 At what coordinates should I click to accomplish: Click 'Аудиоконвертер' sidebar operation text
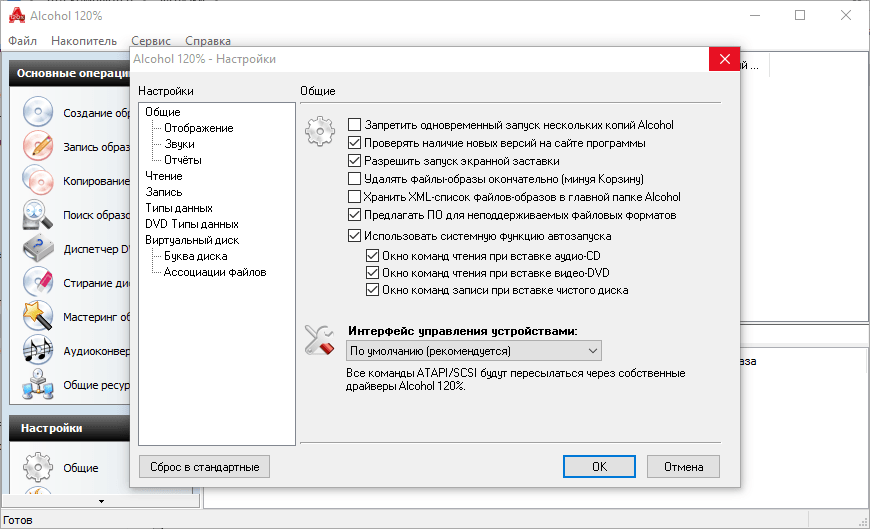click(x=97, y=351)
